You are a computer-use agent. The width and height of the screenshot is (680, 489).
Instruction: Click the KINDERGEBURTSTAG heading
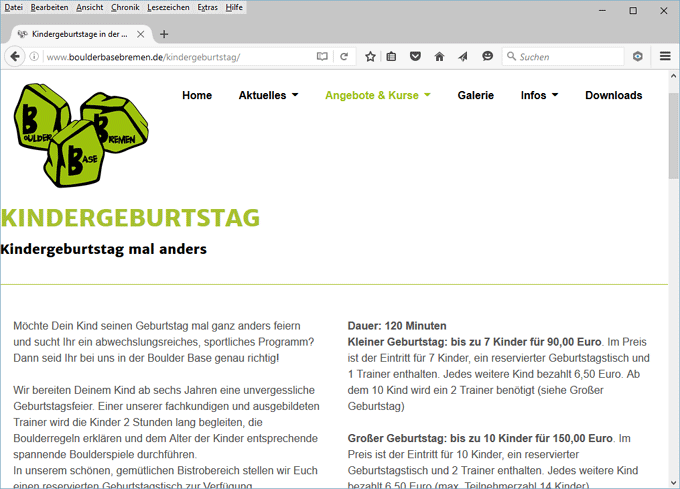[x=130, y=218]
